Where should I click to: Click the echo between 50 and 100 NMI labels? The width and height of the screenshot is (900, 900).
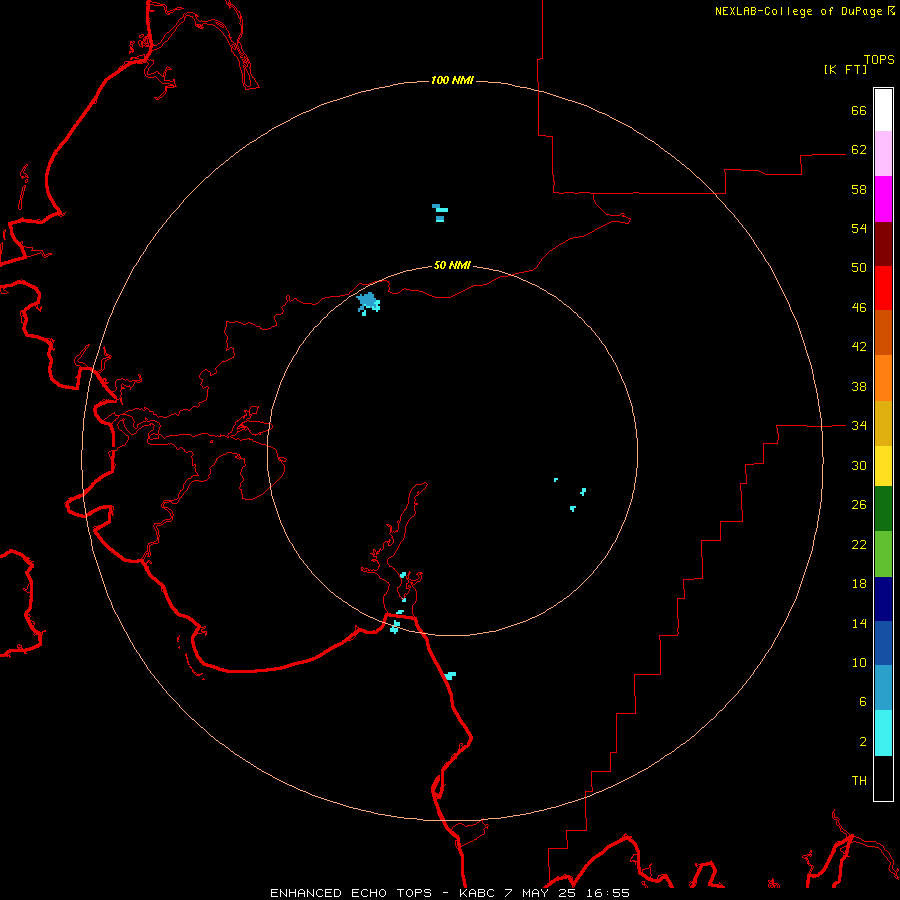[440, 212]
